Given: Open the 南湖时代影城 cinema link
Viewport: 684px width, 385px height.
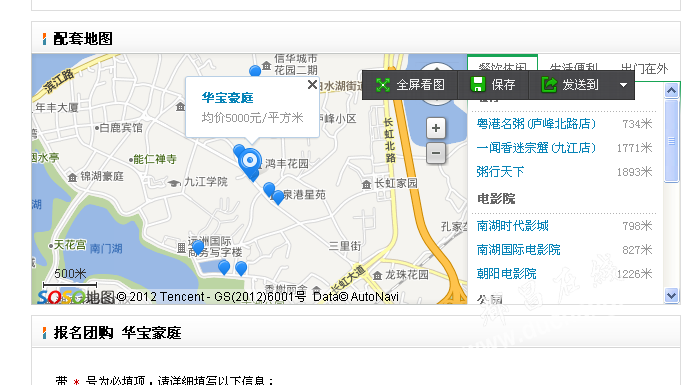Looking at the screenshot, I should point(513,226).
